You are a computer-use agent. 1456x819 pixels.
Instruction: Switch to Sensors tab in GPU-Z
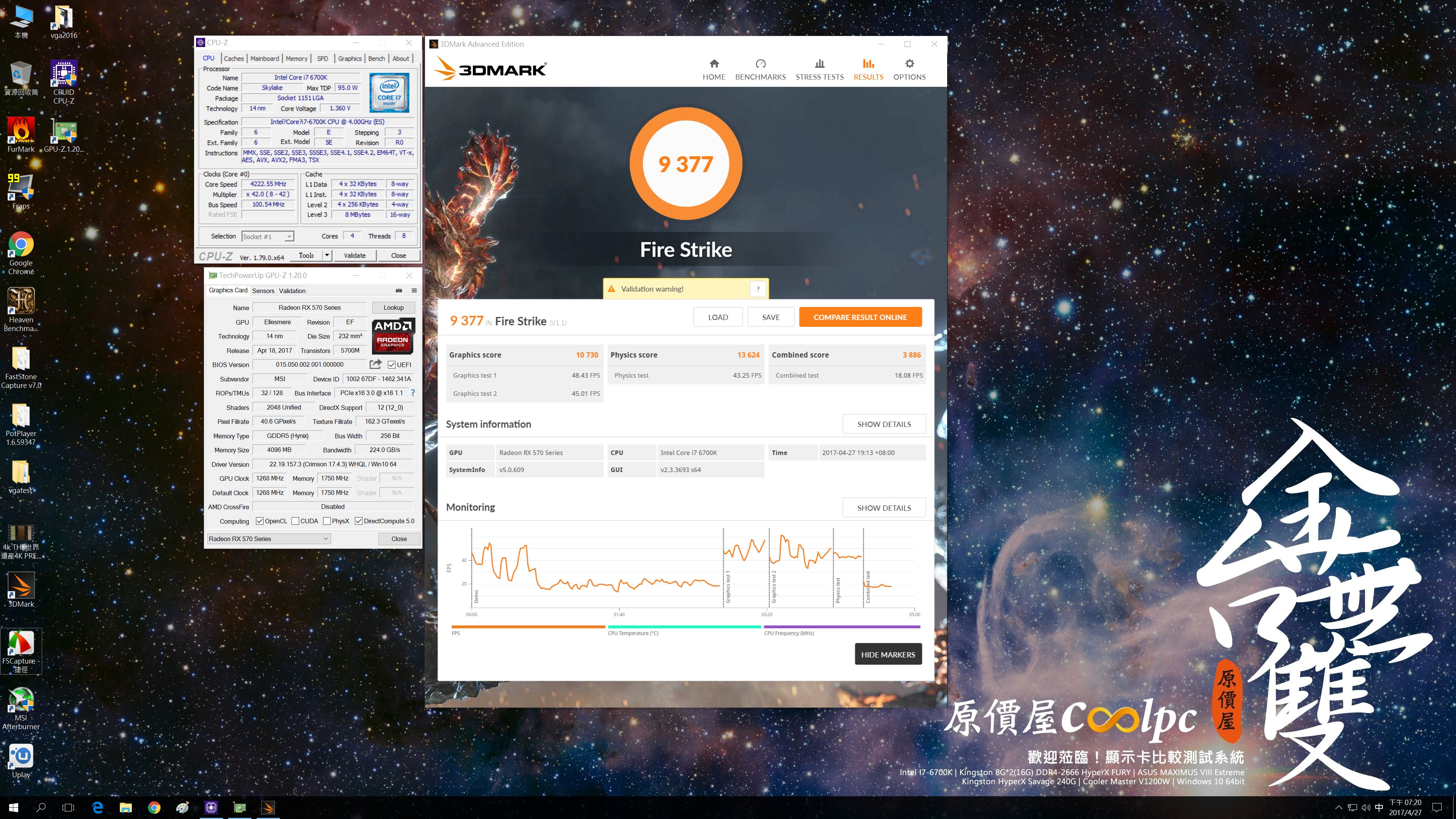263,290
